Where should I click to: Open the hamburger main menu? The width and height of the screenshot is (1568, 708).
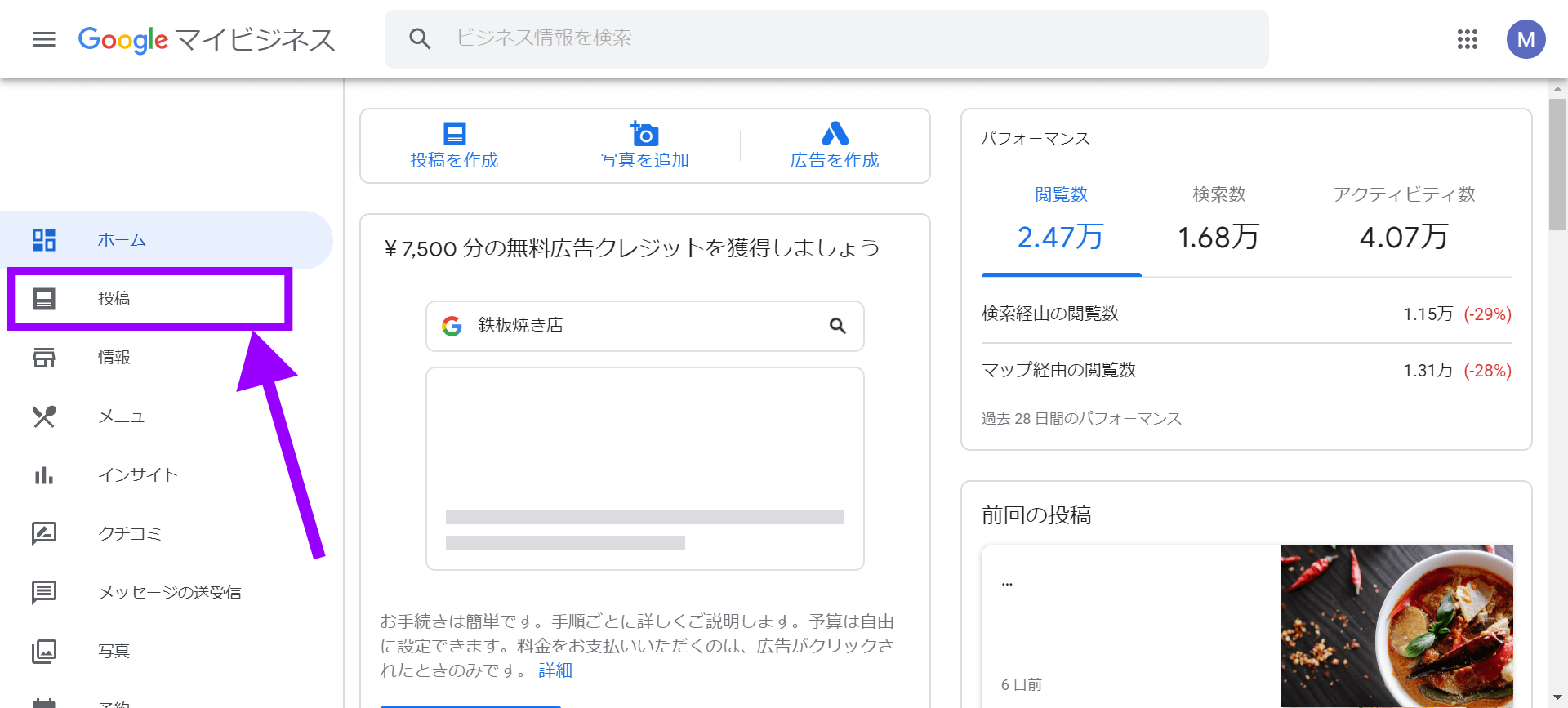(44, 39)
